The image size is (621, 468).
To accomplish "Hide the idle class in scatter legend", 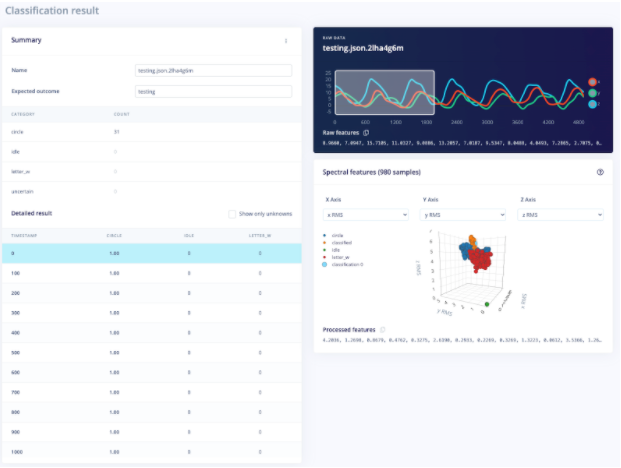I will 325,250.
